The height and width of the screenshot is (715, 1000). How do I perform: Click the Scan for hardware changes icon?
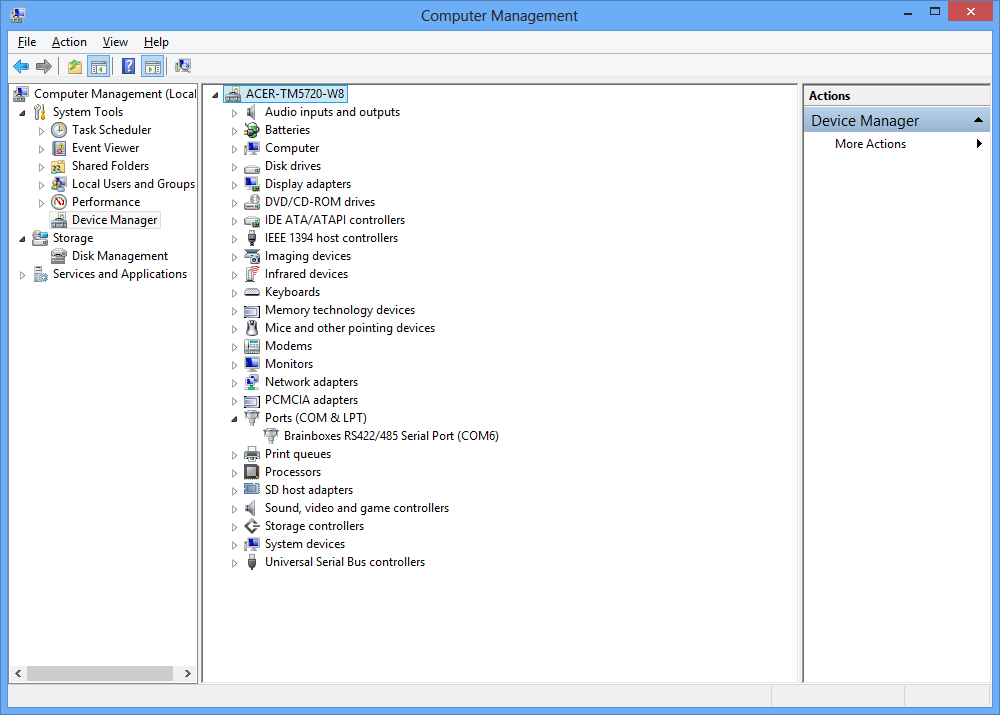(x=182, y=66)
